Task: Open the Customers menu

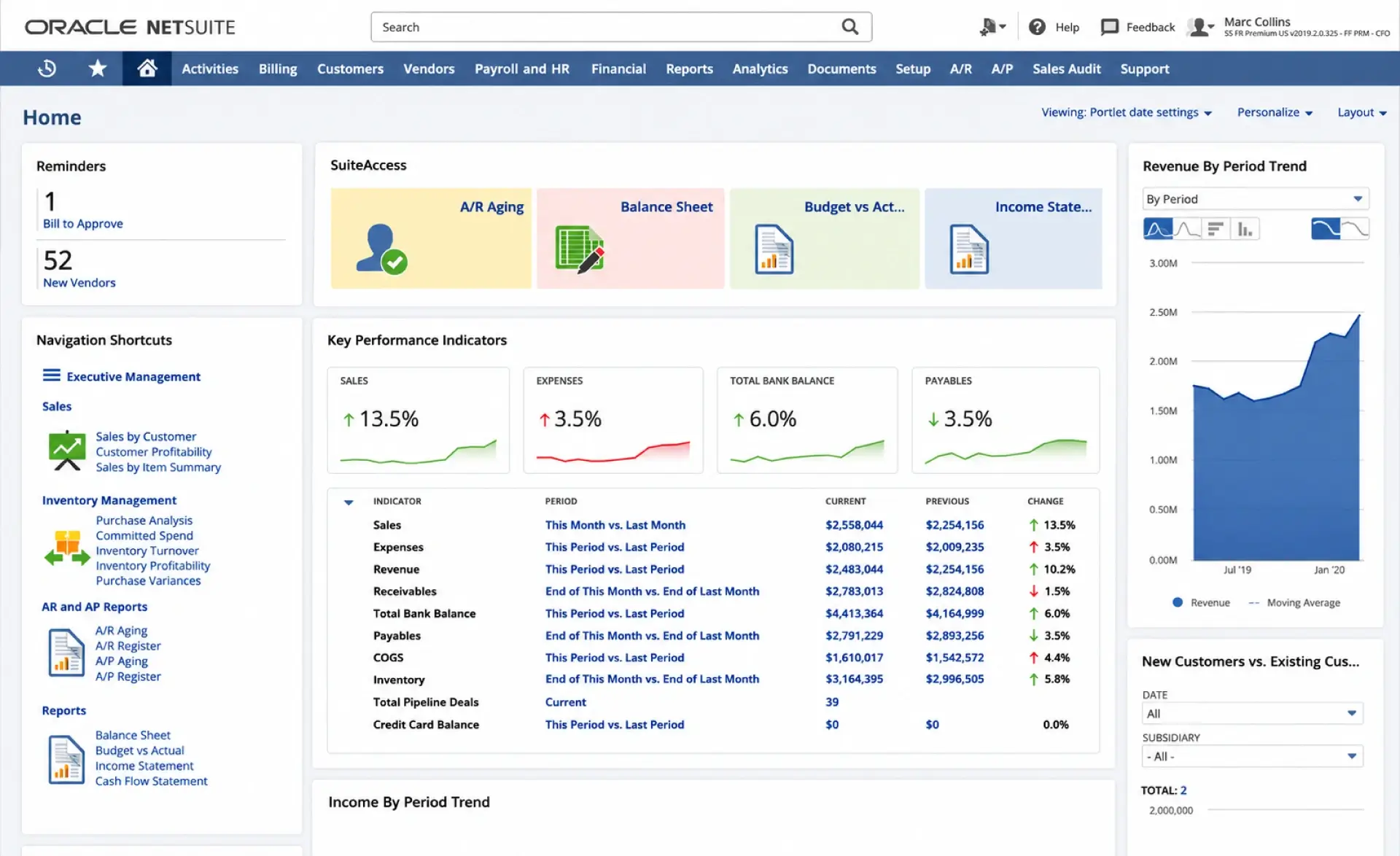Action: [x=350, y=69]
